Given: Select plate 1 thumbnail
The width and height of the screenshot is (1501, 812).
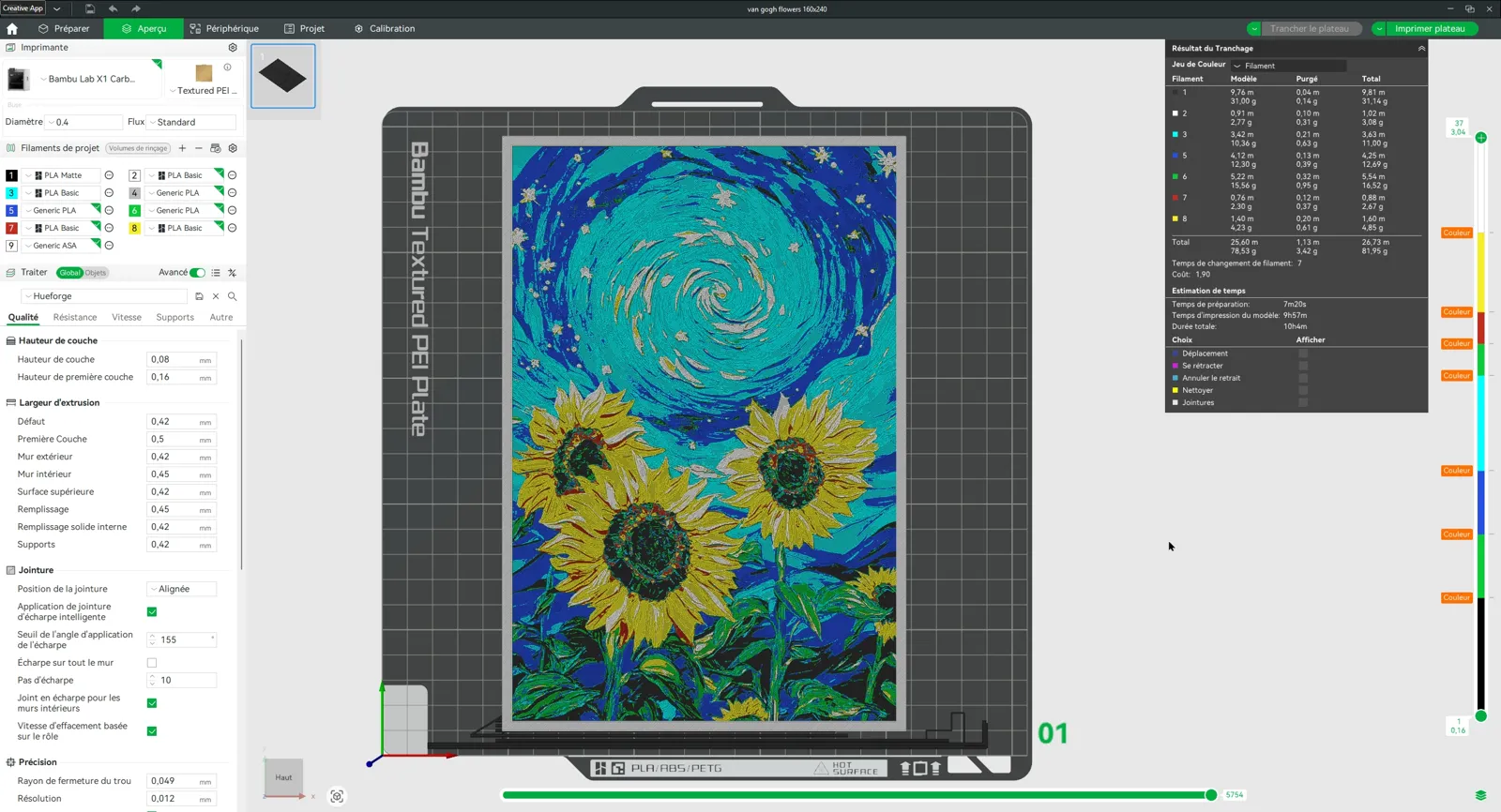Looking at the screenshot, I should pyautogui.click(x=283, y=76).
